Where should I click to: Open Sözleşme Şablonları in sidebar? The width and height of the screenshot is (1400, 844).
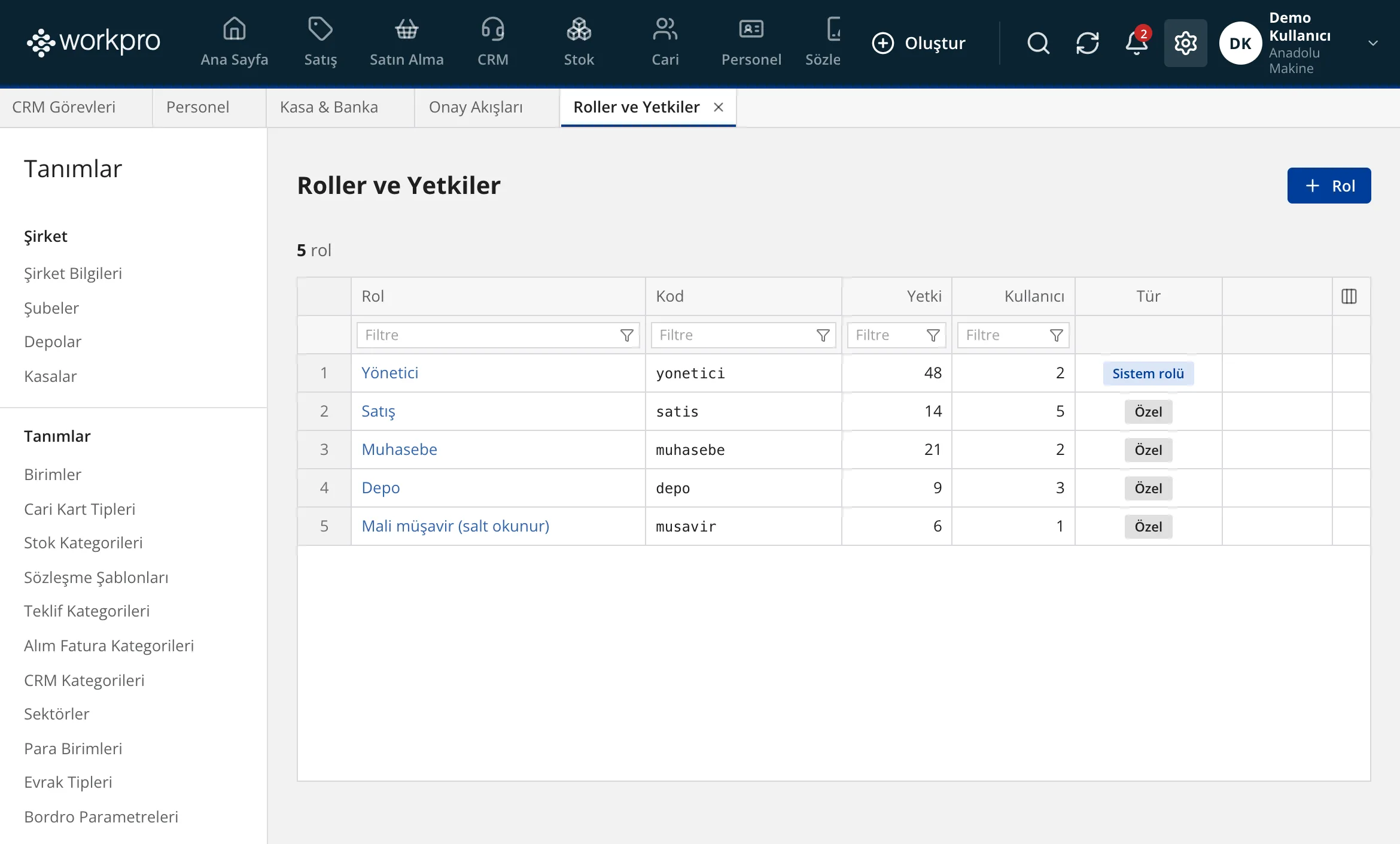96,578
